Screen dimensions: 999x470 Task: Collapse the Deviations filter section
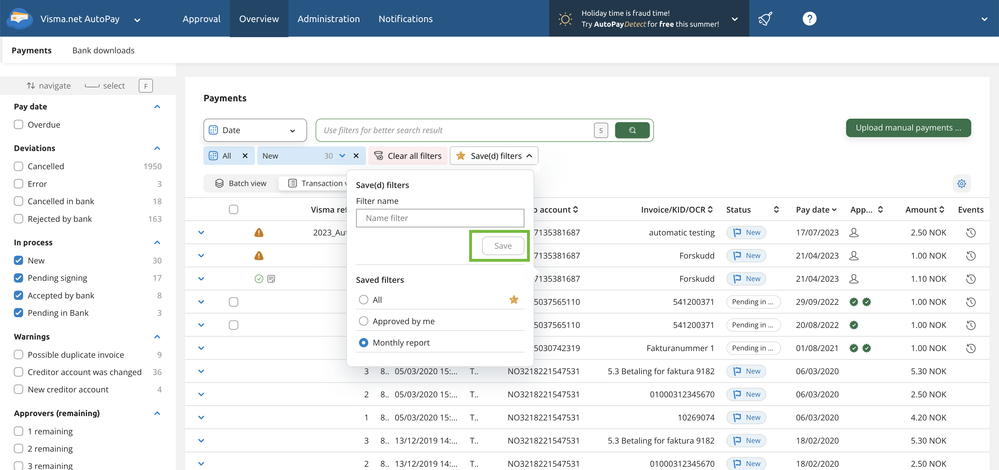157,148
